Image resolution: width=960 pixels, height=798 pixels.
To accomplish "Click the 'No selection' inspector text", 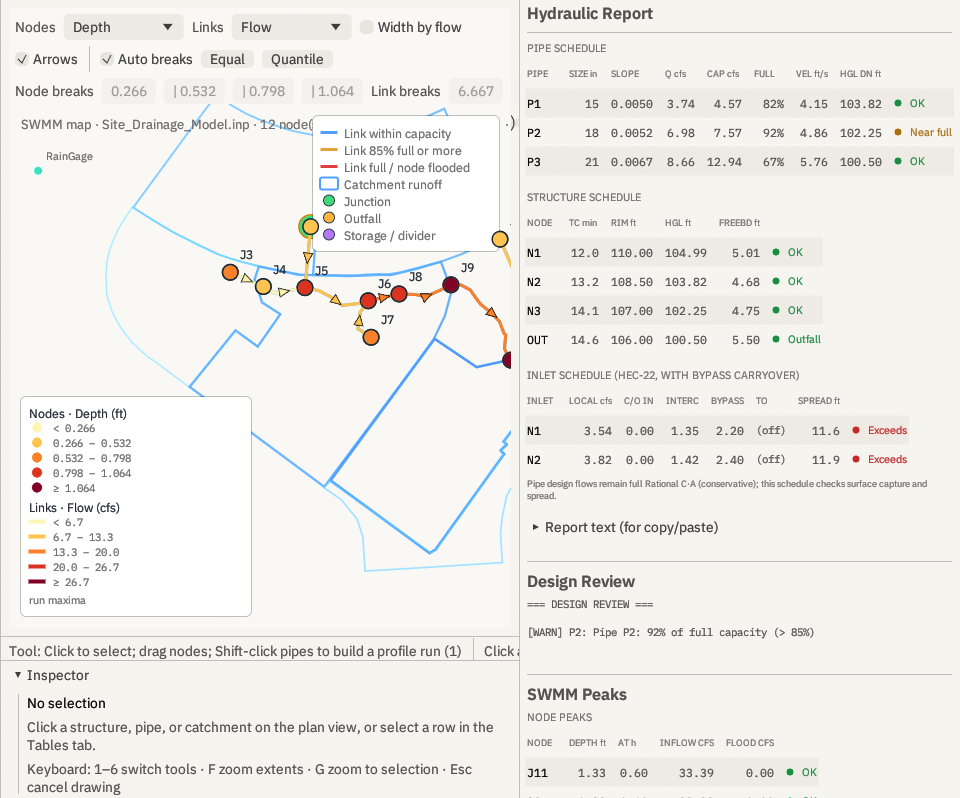I will click(x=66, y=703).
